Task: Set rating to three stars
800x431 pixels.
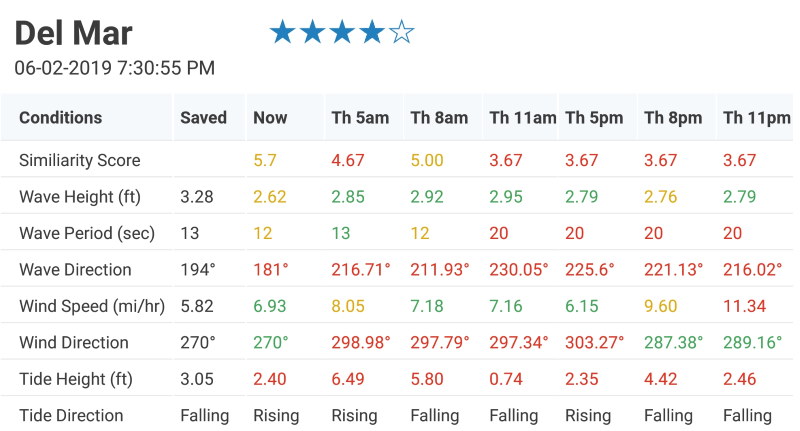Action: 342,32
